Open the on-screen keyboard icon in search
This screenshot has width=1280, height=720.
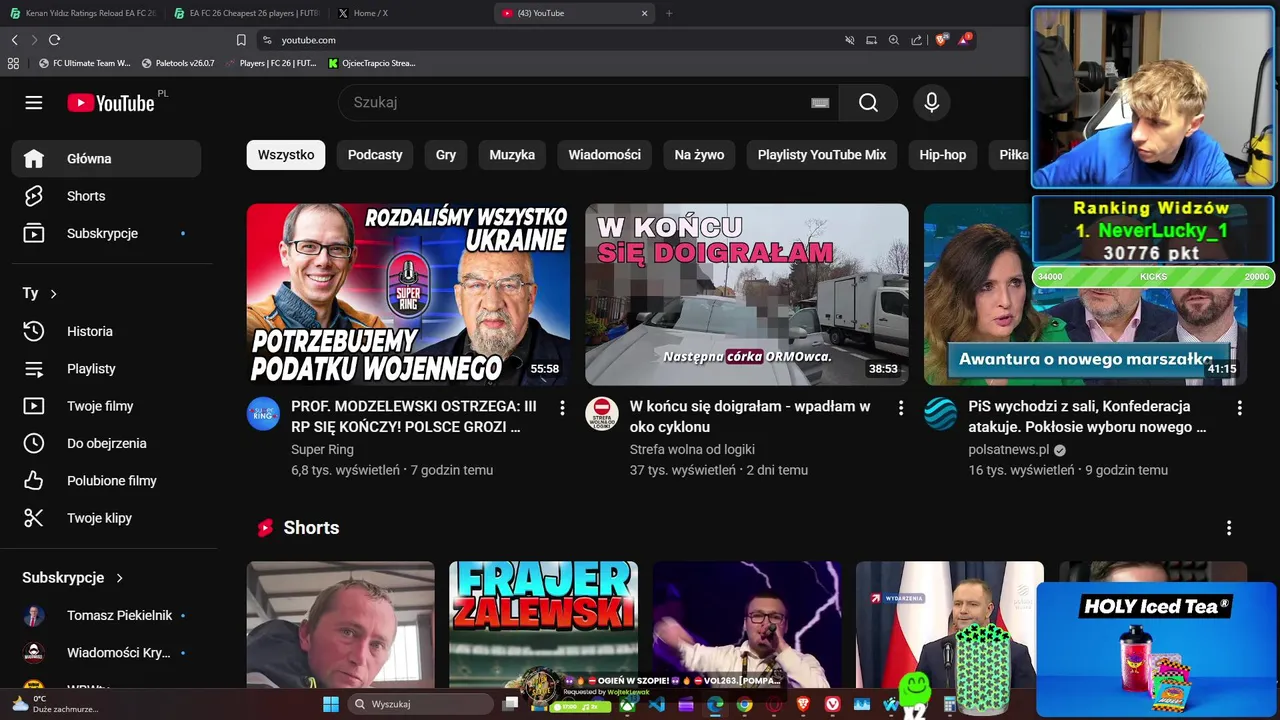820,103
